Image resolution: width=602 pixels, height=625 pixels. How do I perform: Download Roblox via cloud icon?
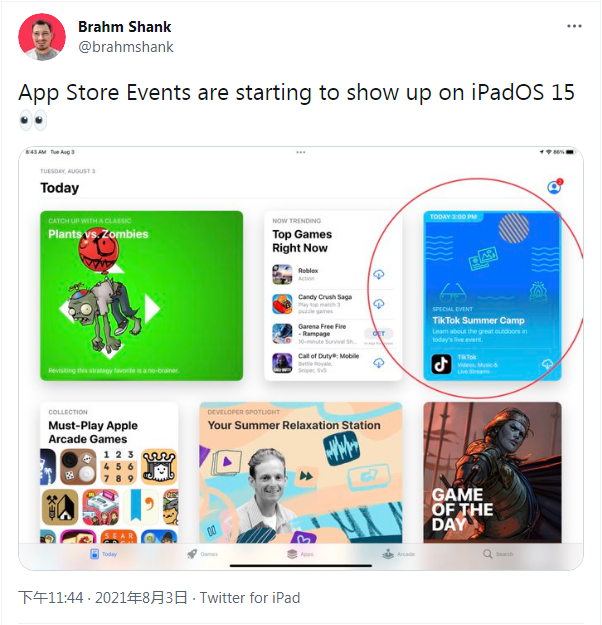[379, 274]
